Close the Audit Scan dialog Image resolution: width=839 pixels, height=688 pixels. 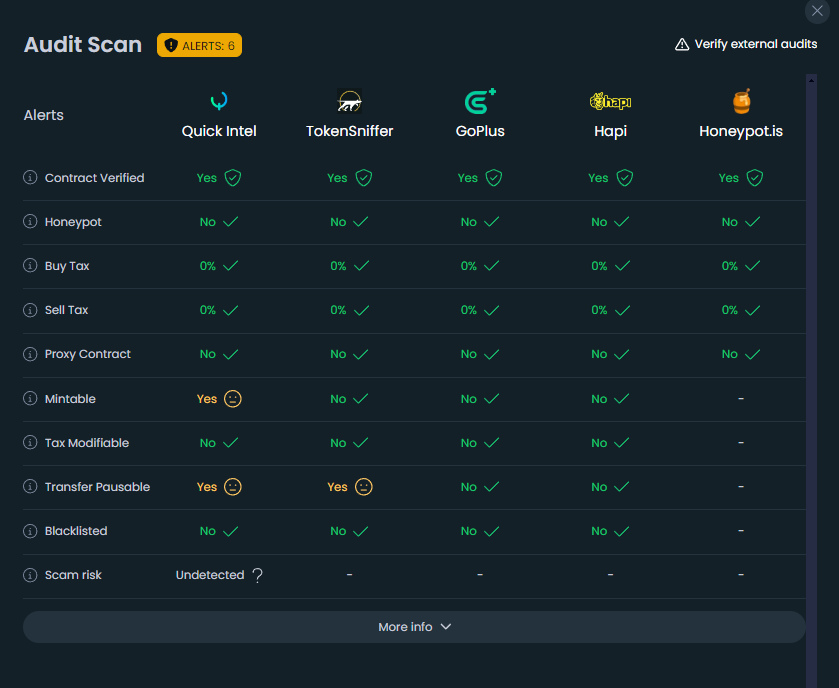tap(817, 11)
